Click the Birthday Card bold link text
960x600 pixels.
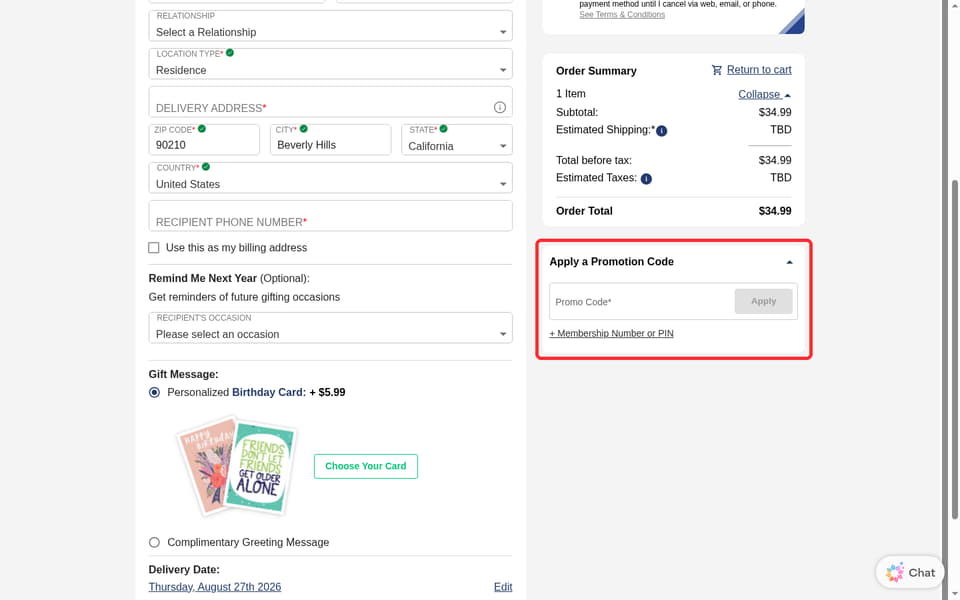(268, 392)
